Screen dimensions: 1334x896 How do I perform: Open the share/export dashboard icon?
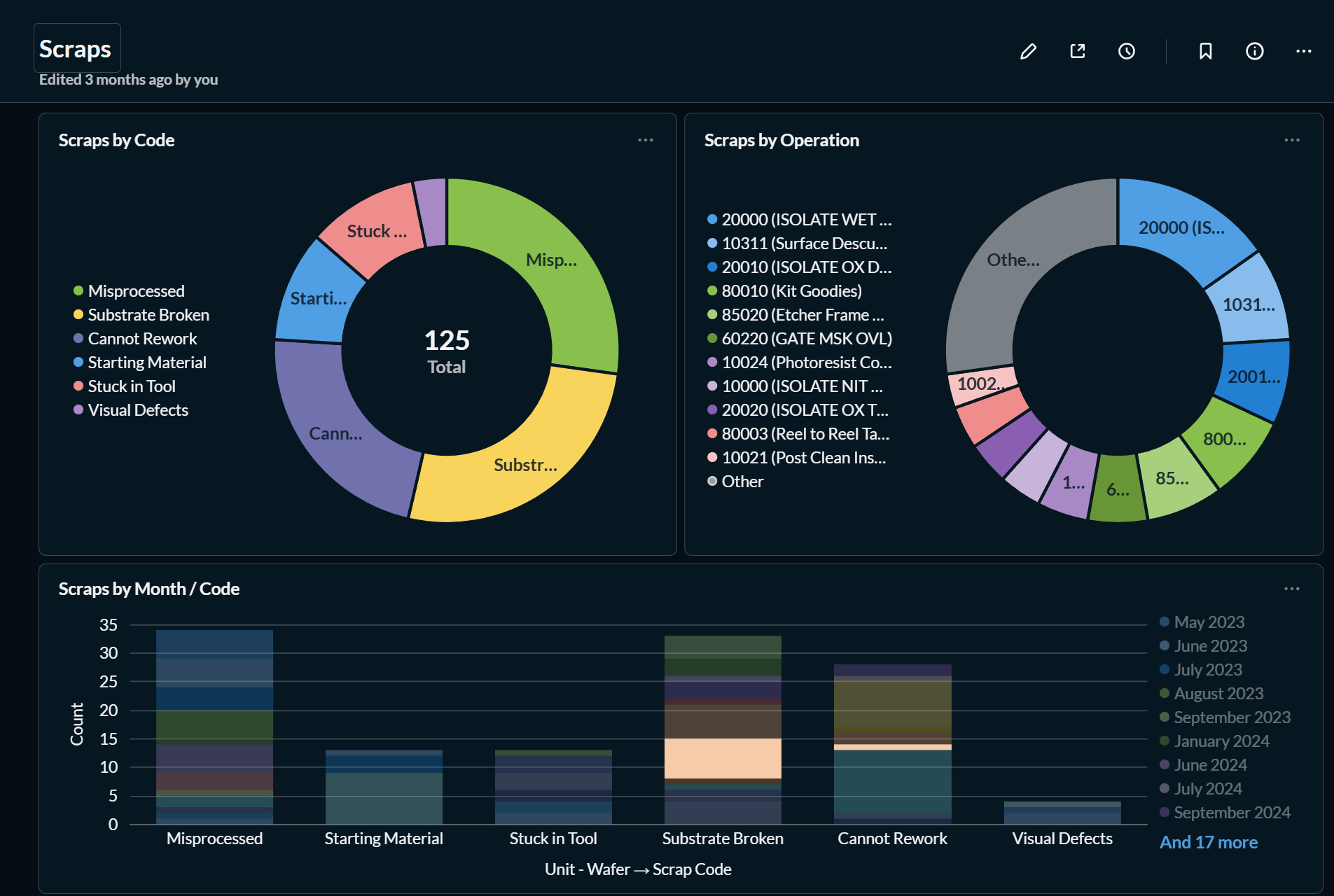1078,51
